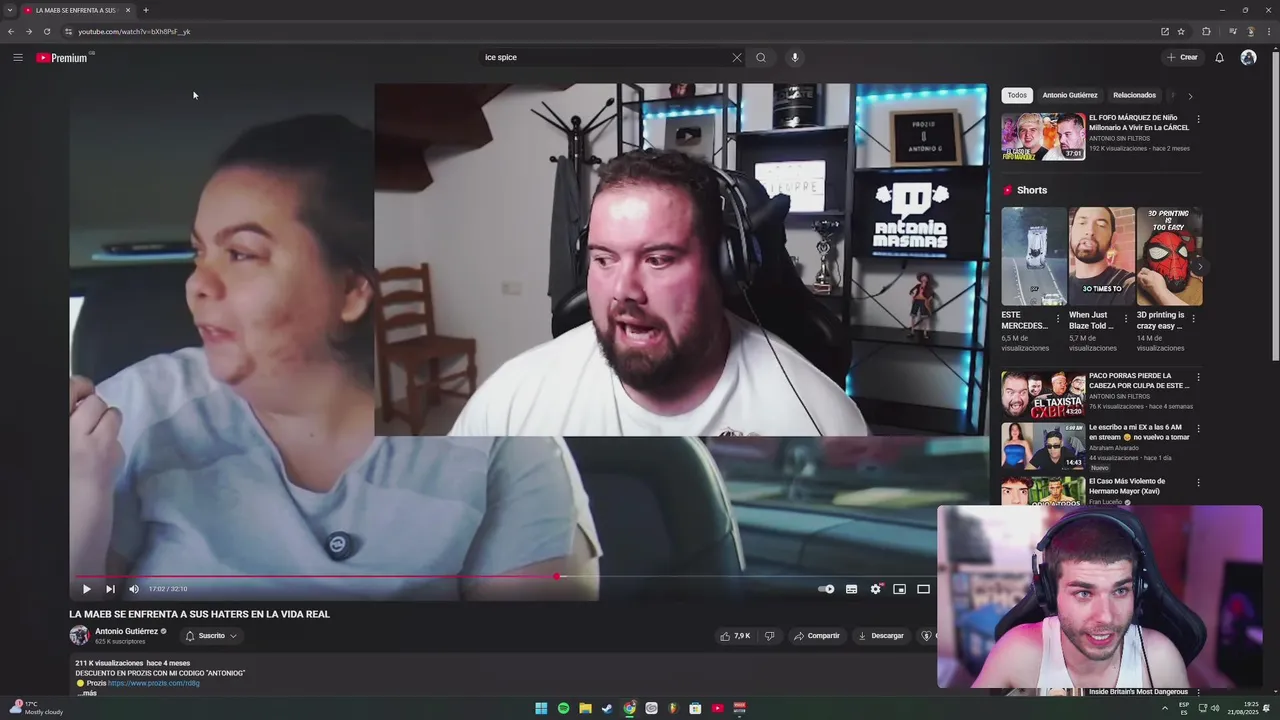Open Suscrito subscription dropdown
1280x720 pixels.
211,636
